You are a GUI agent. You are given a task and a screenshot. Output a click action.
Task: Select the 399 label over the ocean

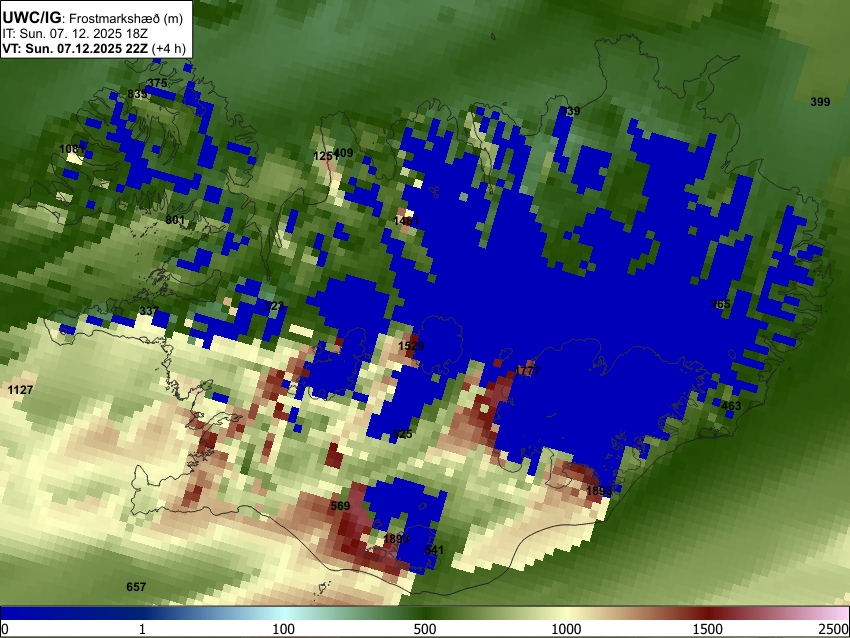click(x=820, y=102)
